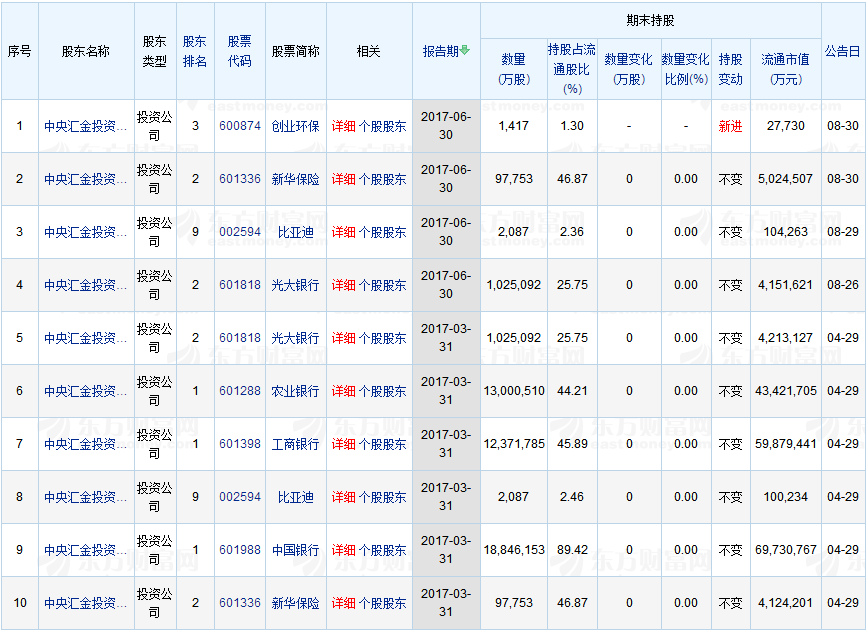This screenshot has width=868, height=630.
Task: Open stock code 002594 in row 8
Action: (x=240, y=497)
